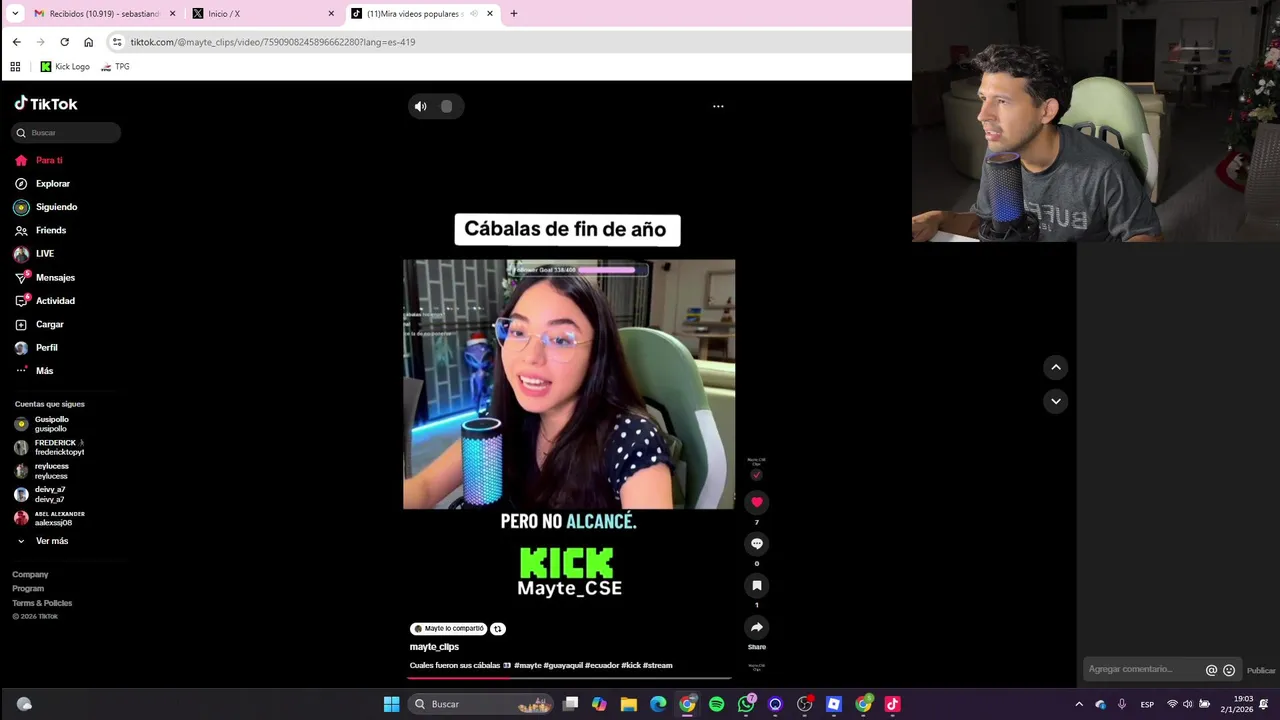Click the Mayte lo compartió badge
This screenshot has height=720, width=1280.
point(449,629)
